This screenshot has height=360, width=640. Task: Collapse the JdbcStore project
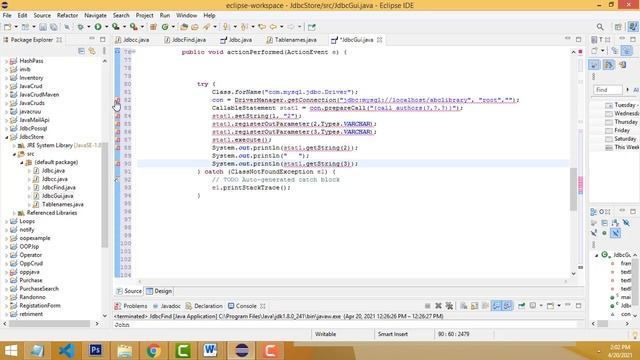tap(6, 137)
